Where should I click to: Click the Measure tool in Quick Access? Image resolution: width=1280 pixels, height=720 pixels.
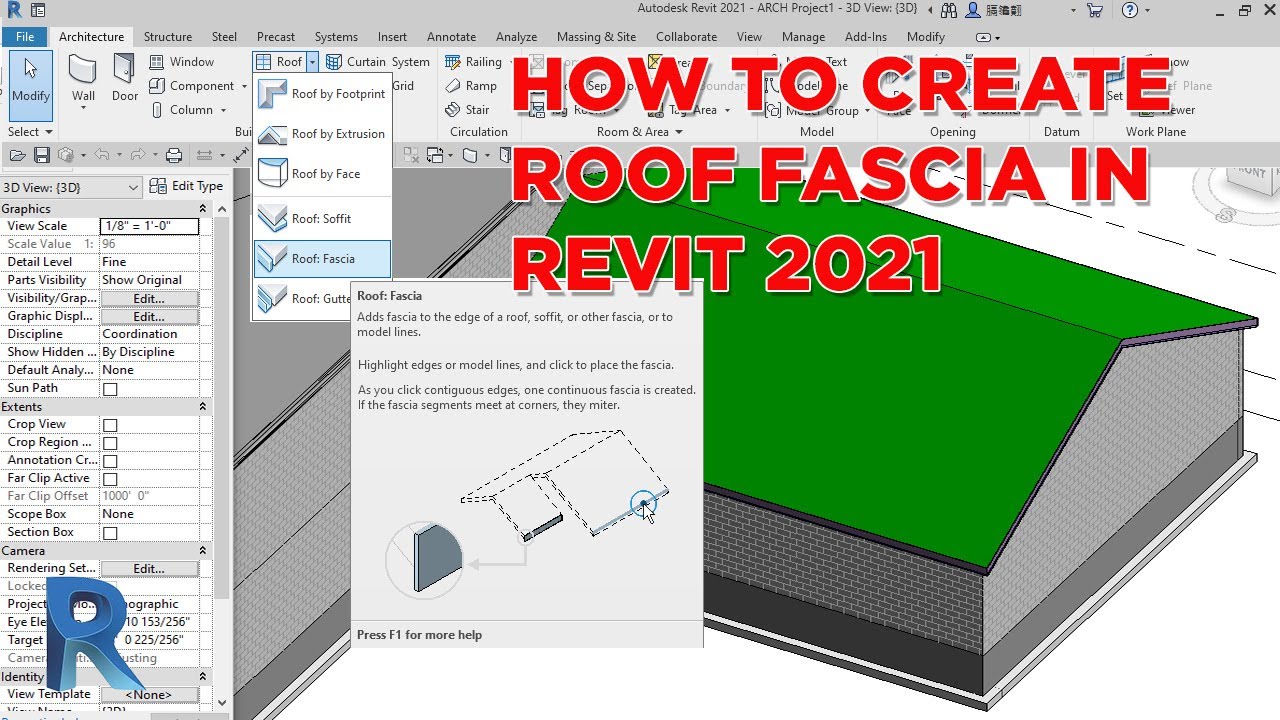tap(204, 155)
